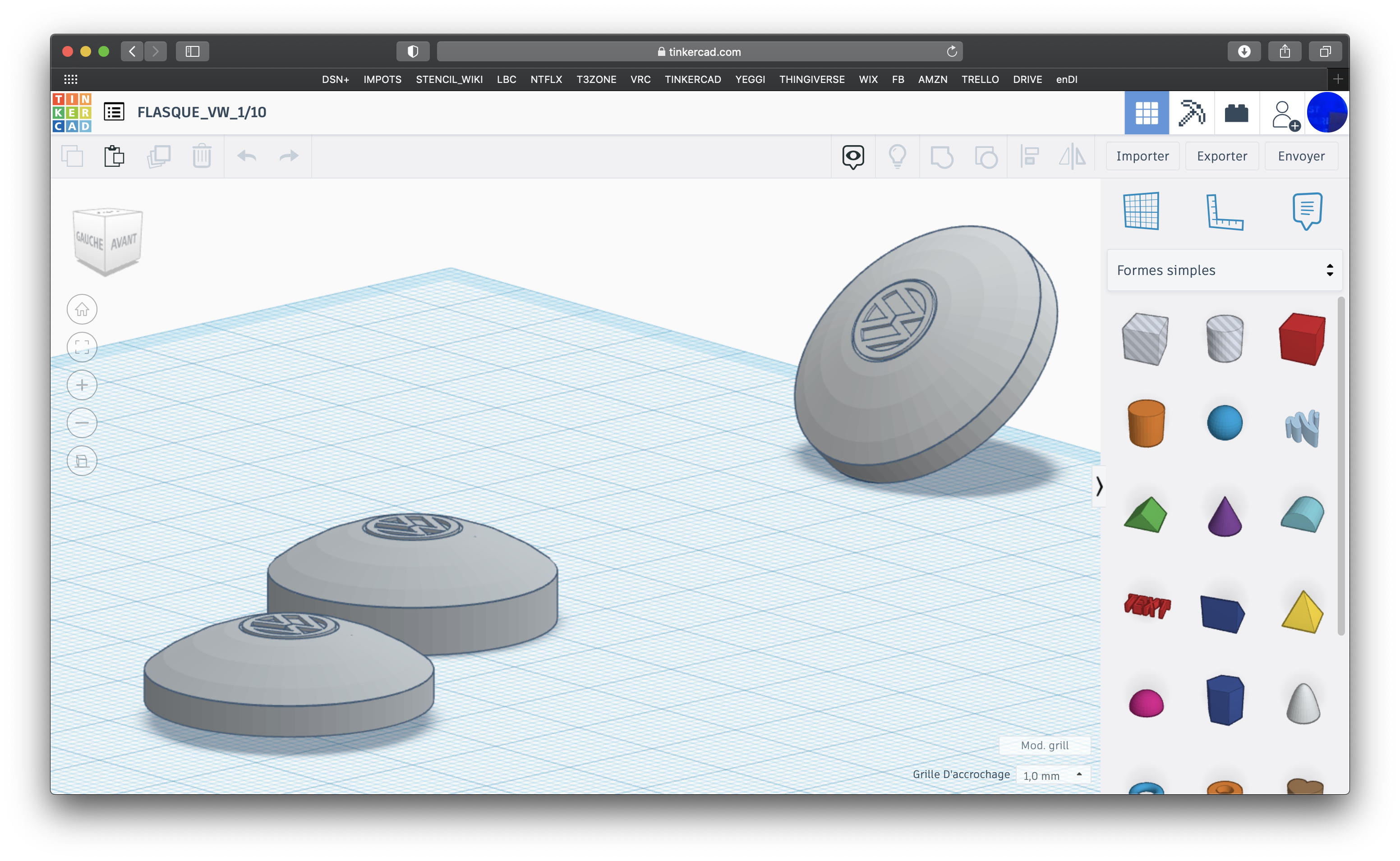1400x861 pixels.
Task: Click the Home view icon
Action: point(82,309)
